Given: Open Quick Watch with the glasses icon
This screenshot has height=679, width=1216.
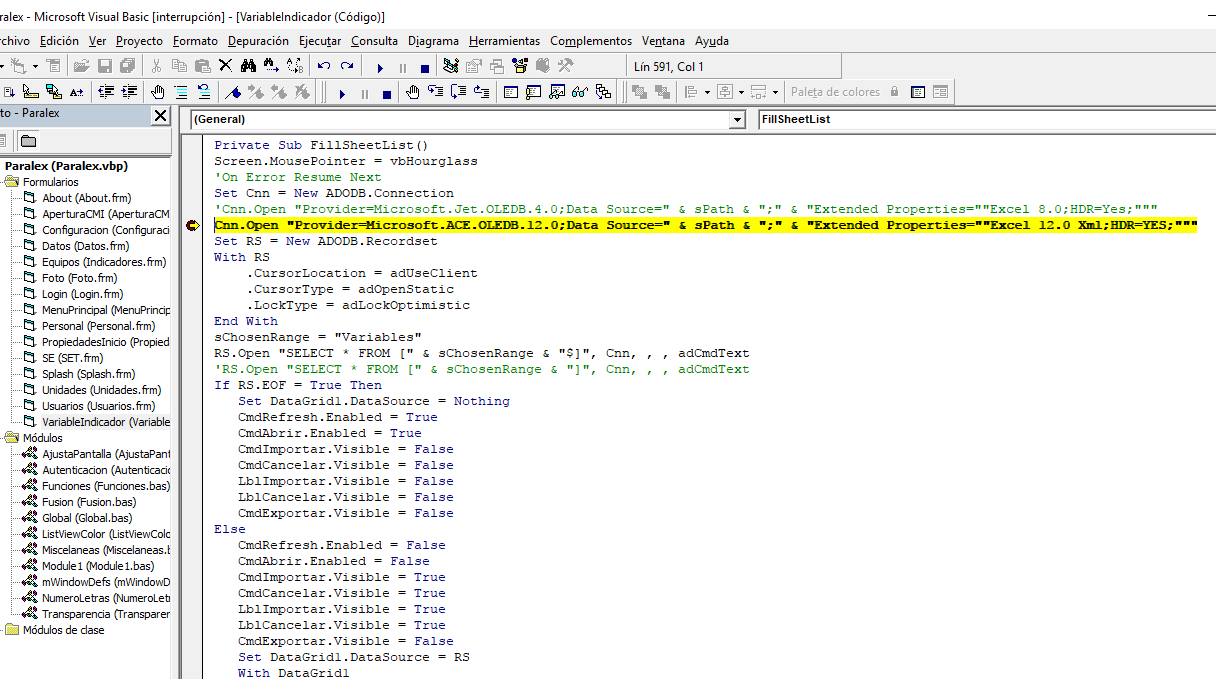Looking at the screenshot, I should pos(580,92).
